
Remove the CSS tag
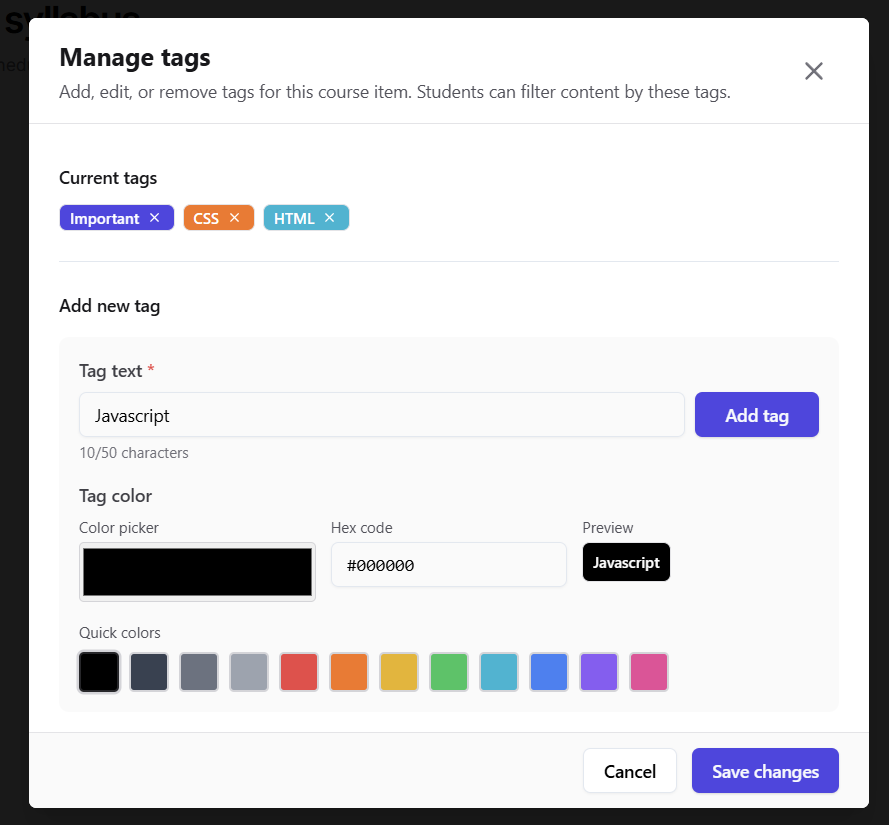pos(234,218)
